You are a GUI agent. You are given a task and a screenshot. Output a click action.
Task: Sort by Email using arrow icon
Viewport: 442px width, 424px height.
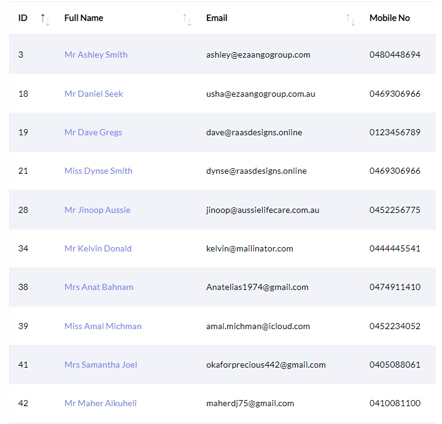point(350,19)
